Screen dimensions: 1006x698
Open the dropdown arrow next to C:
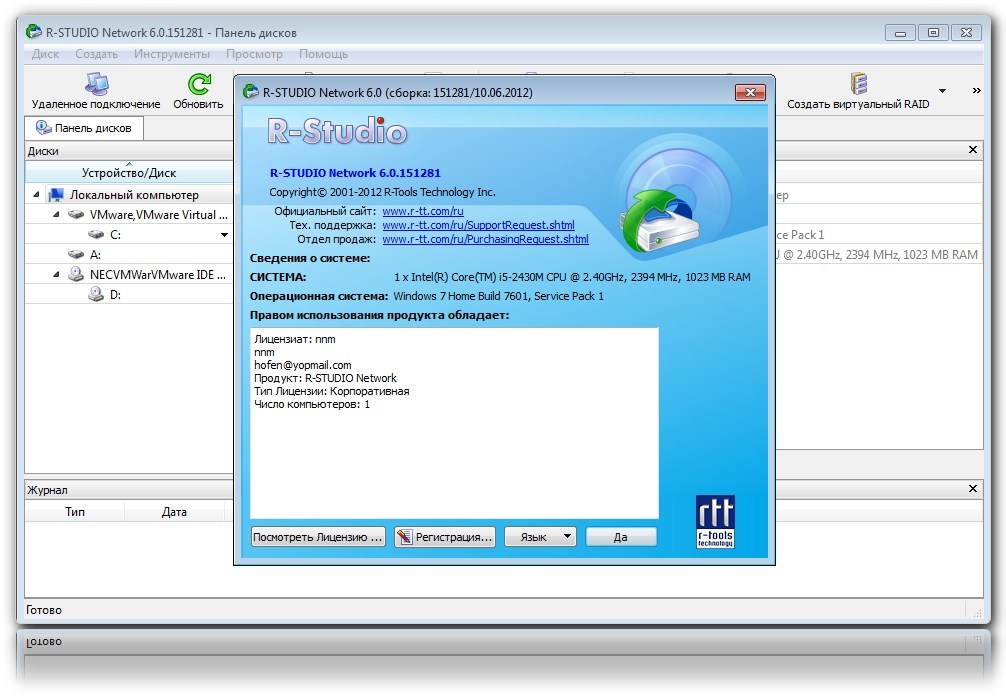coord(225,235)
